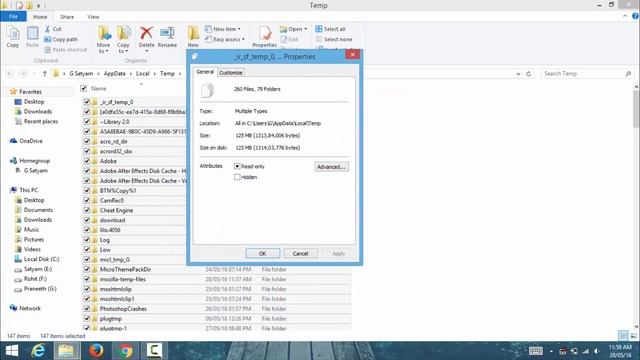Switch to the Share ribbon tab

click(67, 17)
